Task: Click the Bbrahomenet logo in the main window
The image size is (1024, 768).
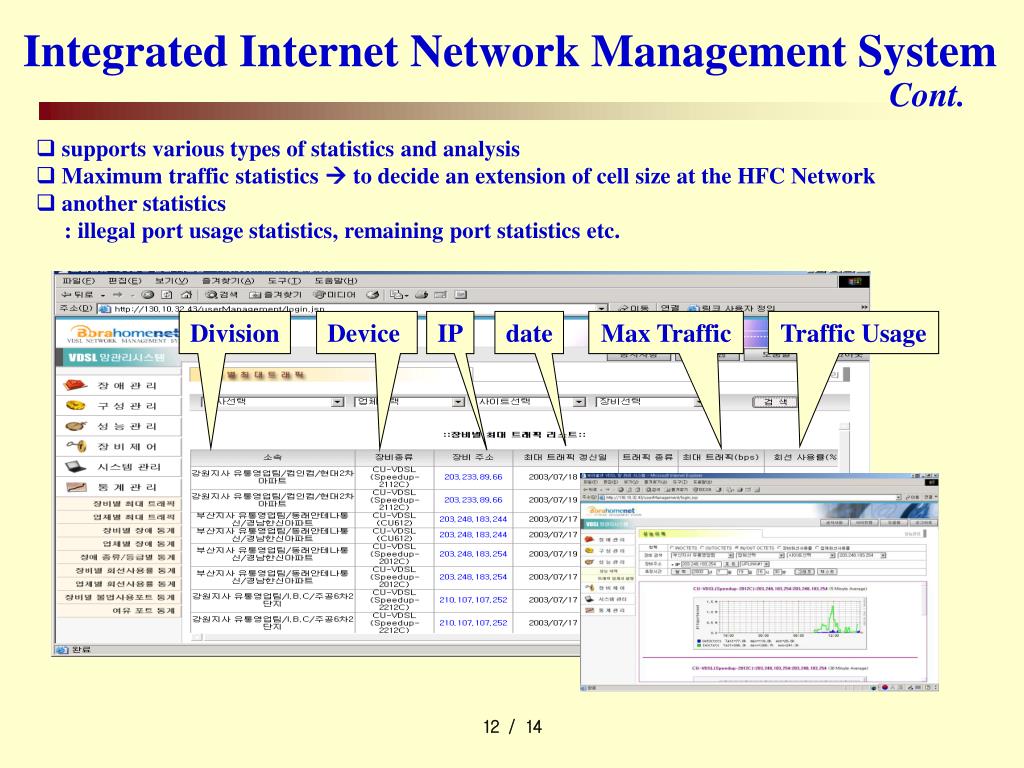Action: [123, 335]
